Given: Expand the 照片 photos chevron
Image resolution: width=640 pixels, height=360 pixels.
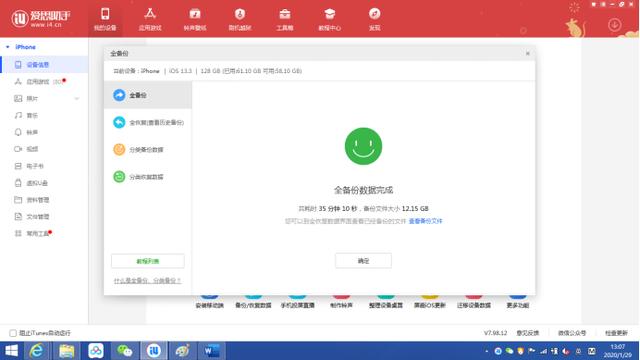Looking at the screenshot, I should [77, 98].
